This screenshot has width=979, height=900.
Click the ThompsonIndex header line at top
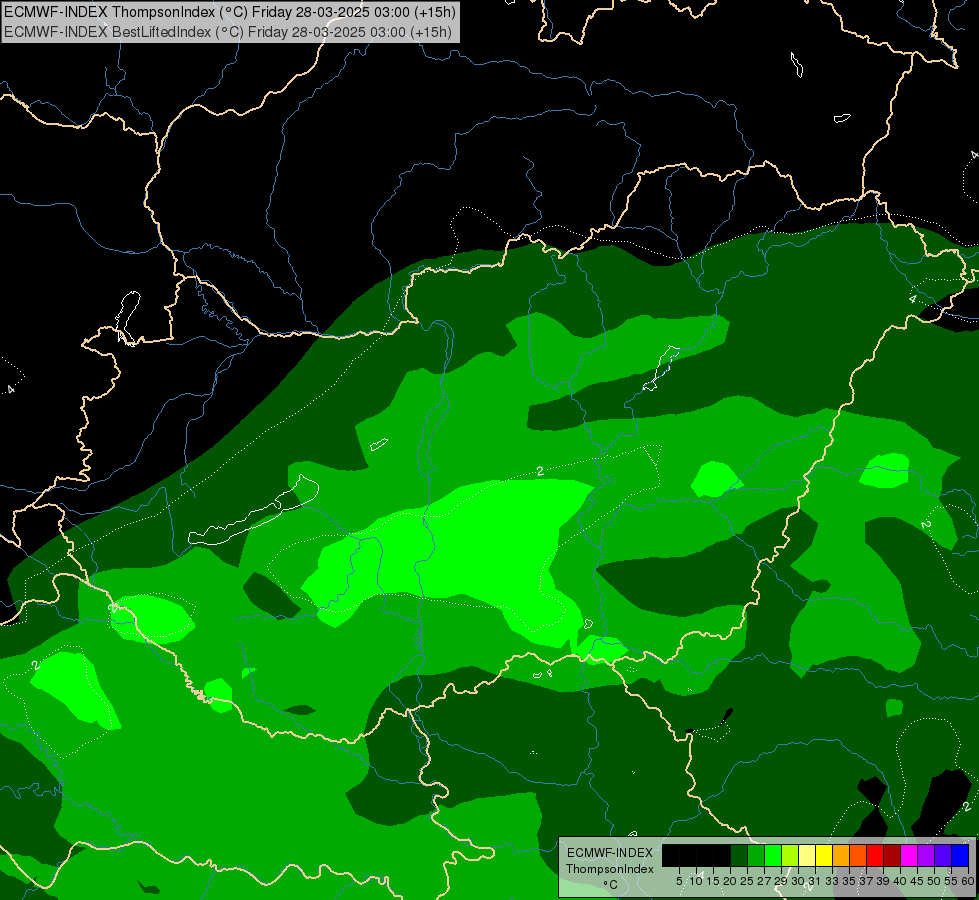pyautogui.click(x=230, y=12)
